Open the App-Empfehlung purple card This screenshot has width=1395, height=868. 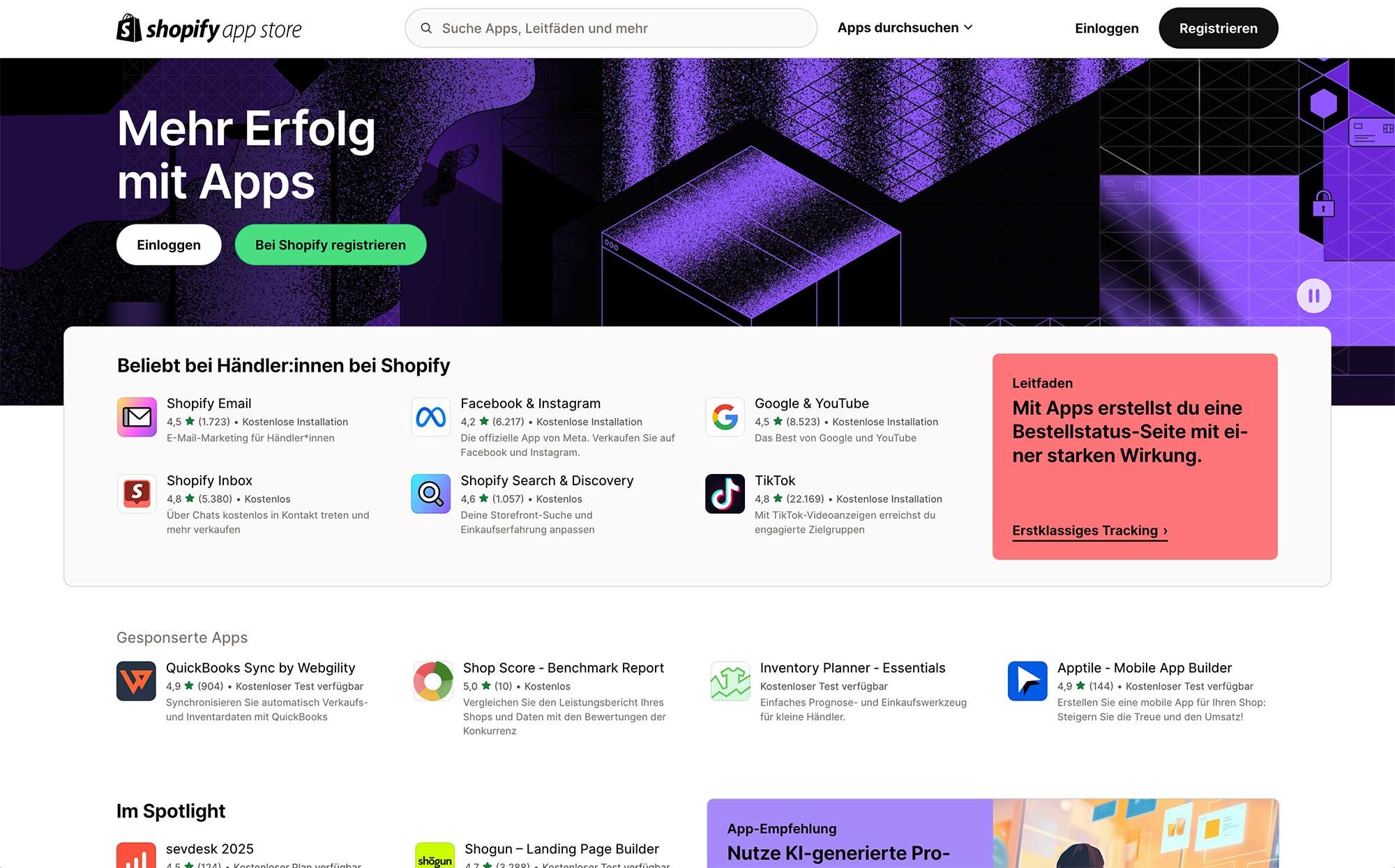click(850, 834)
